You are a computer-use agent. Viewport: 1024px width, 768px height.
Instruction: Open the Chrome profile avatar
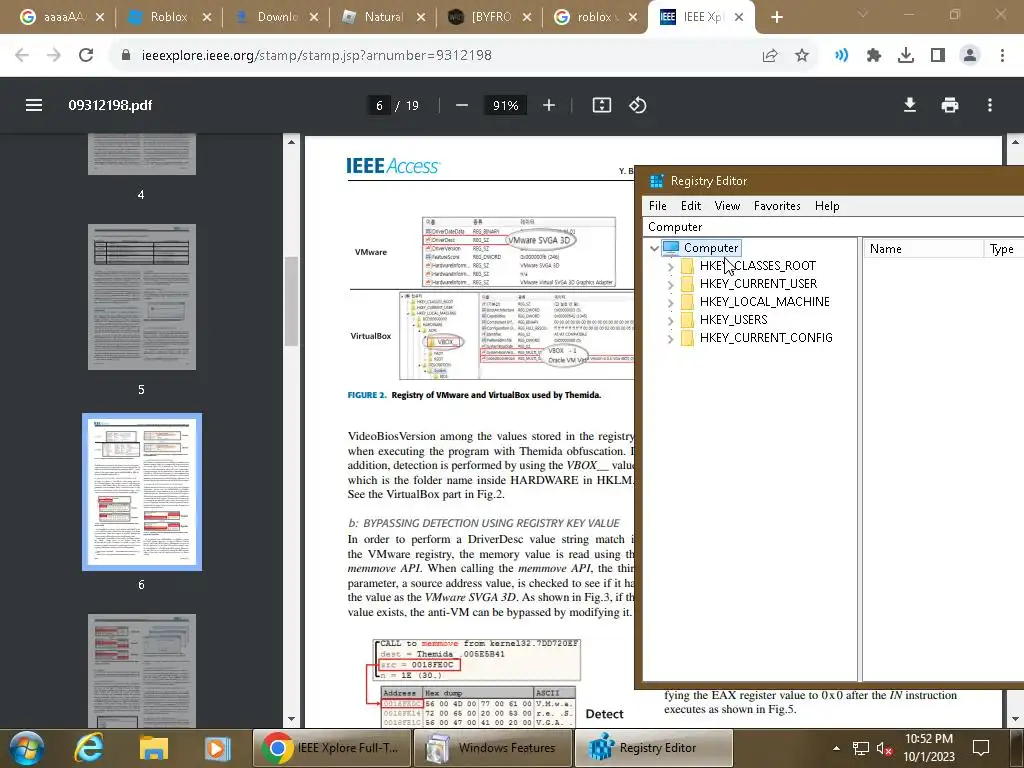coord(970,56)
